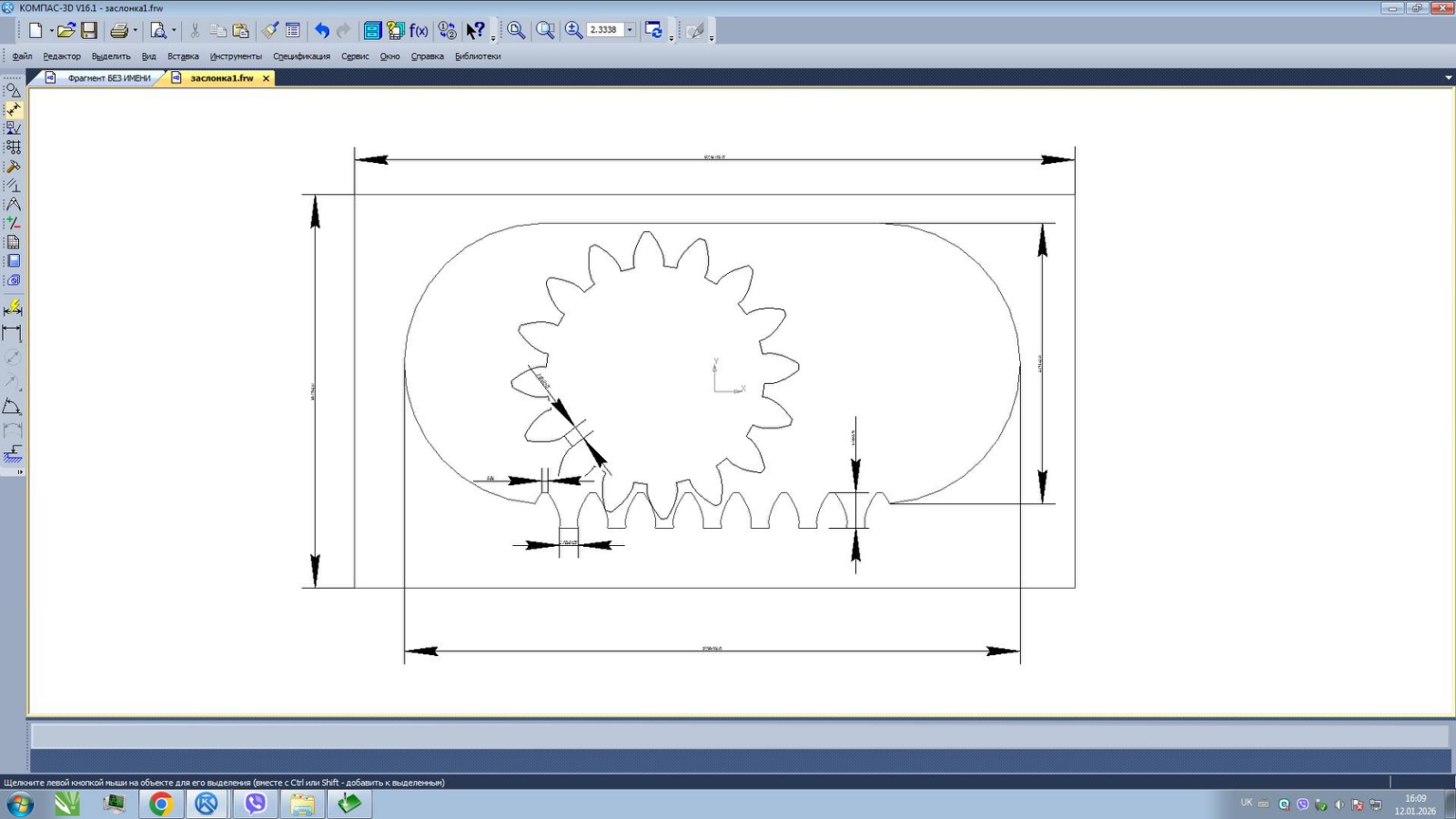Screen dimensions: 1456x819
Task: Select the Measurements compass icon in the sidebar
Action: click(x=14, y=205)
